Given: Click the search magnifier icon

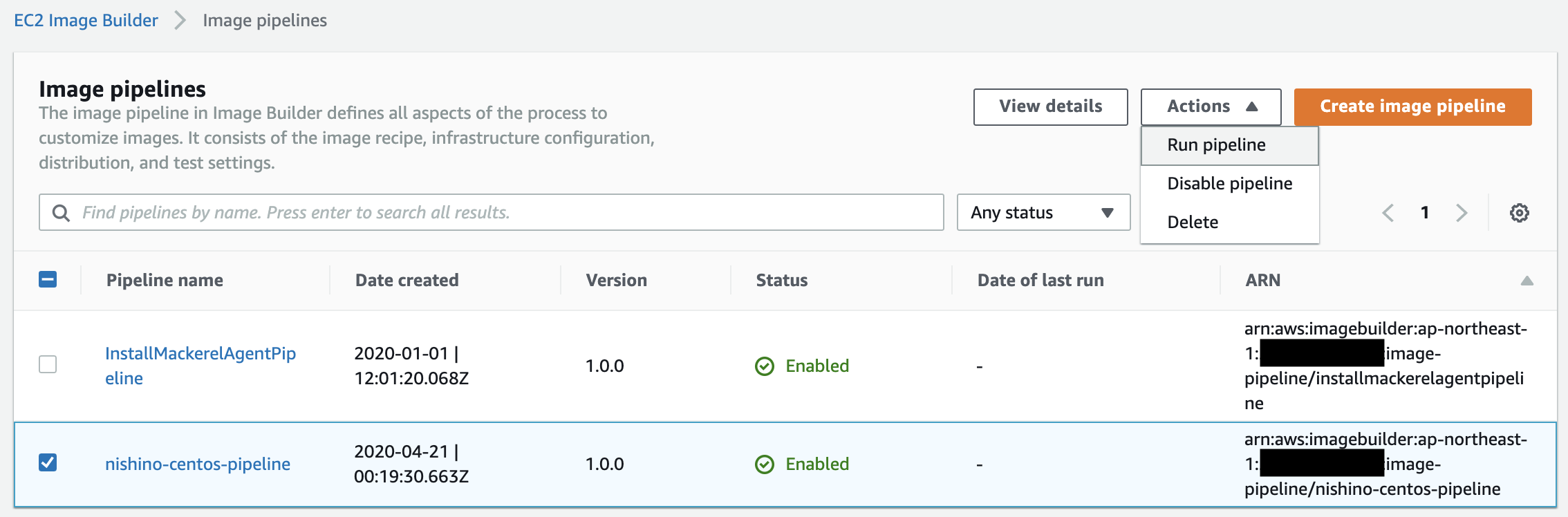Looking at the screenshot, I should tap(61, 213).
